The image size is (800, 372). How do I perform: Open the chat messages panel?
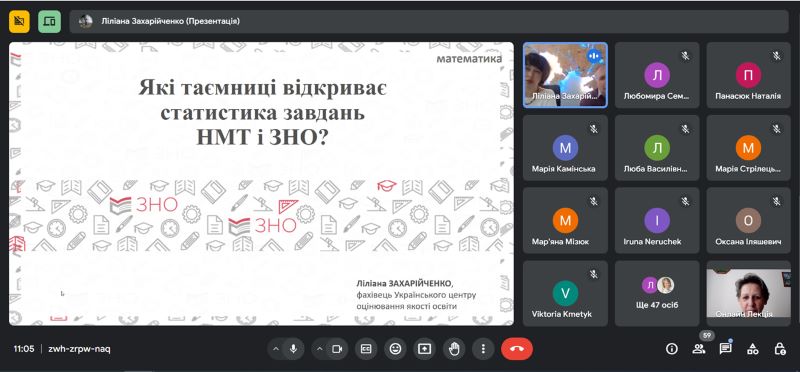pyautogui.click(x=725, y=349)
